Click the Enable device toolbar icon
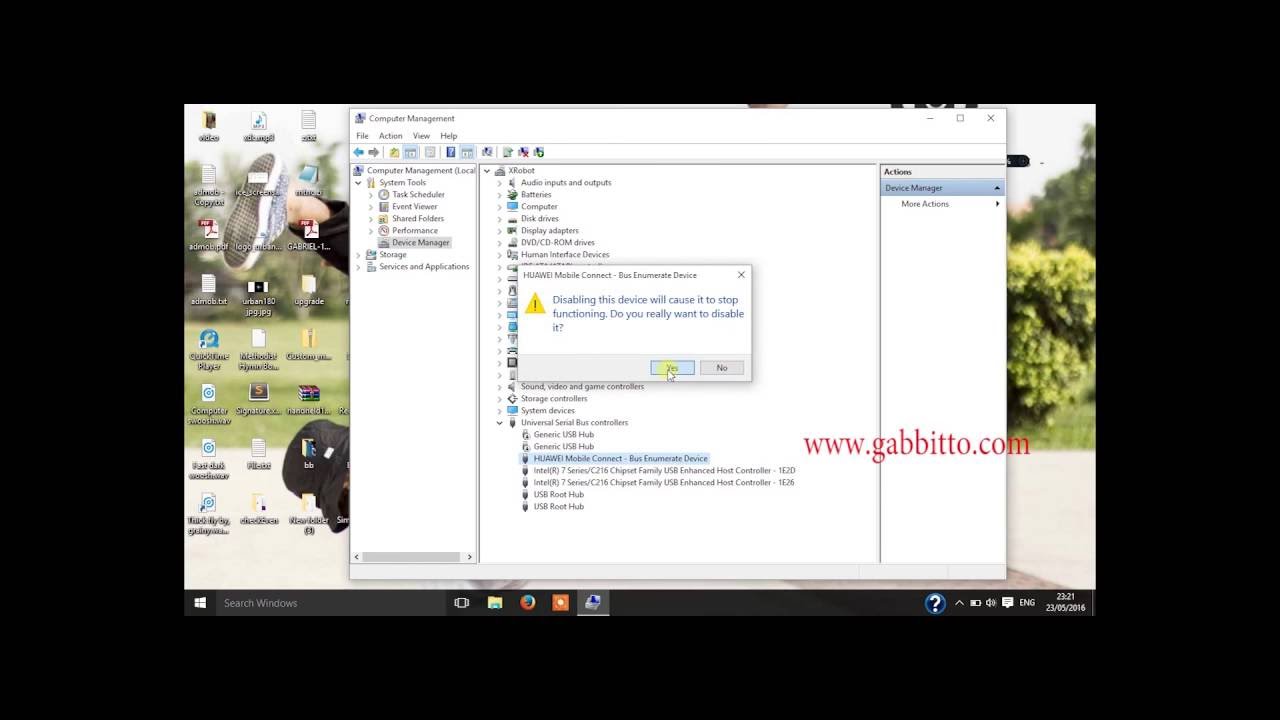 [539, 152]
